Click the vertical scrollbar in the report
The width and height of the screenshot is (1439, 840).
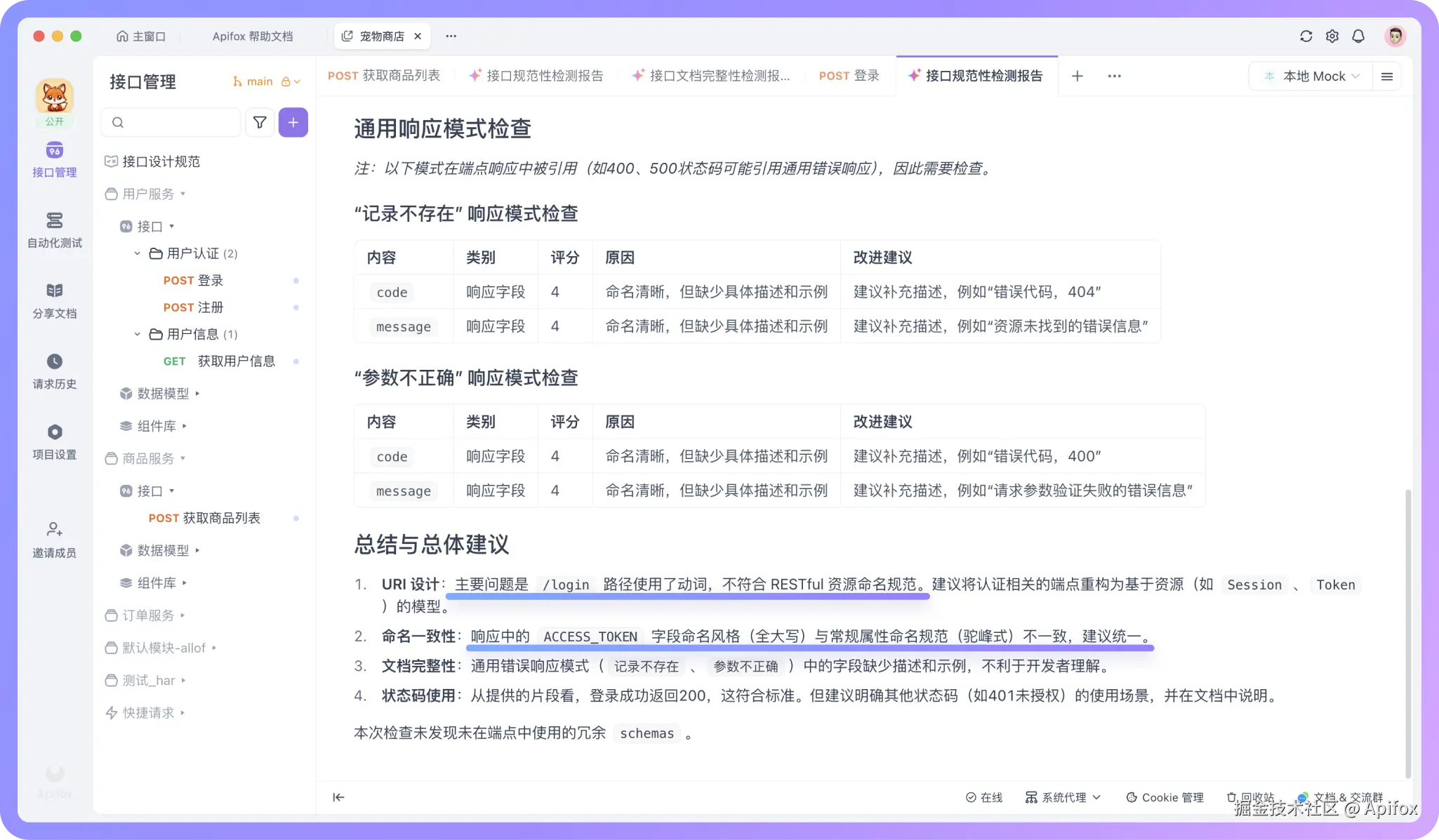coord(1407,632)
